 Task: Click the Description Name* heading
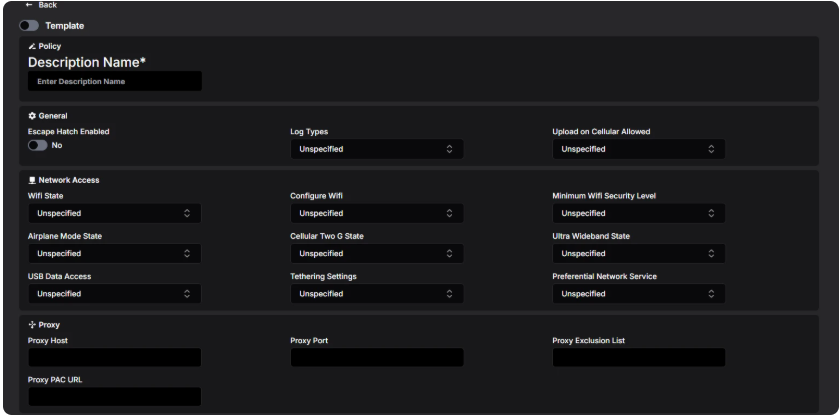point(87,63)
